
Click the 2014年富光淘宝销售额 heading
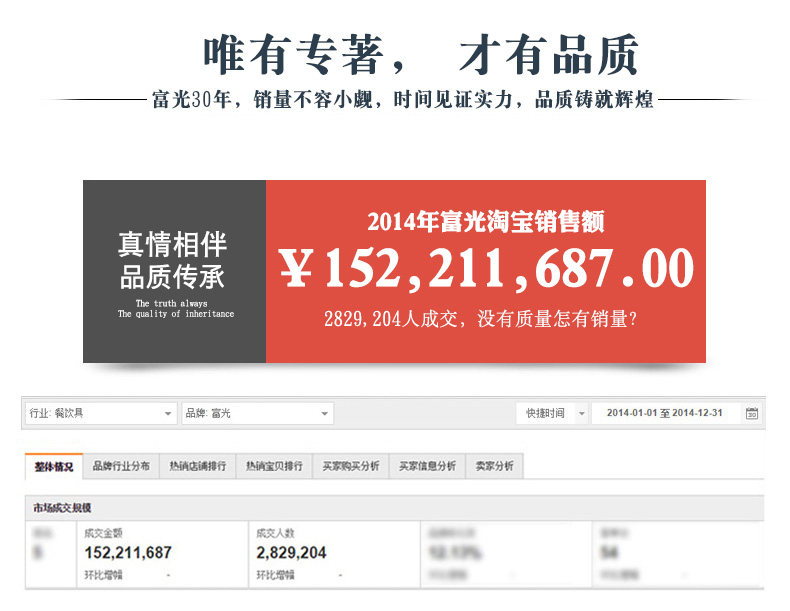tap(486, 222)
